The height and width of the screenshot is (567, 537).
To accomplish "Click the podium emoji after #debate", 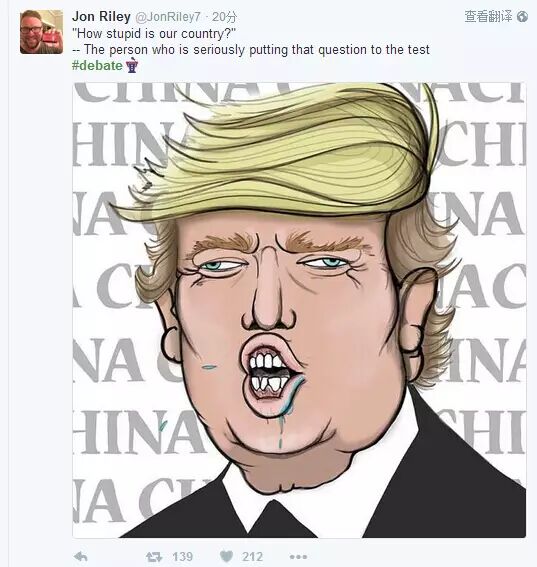I will coord(132,65).
